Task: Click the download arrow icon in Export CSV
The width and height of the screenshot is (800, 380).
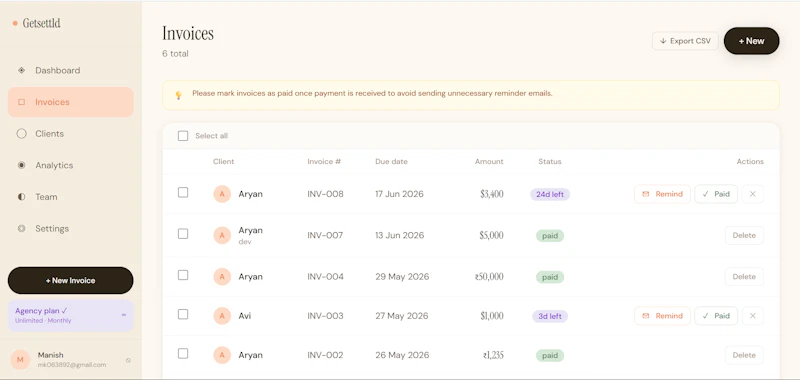Action: (663, 41)
